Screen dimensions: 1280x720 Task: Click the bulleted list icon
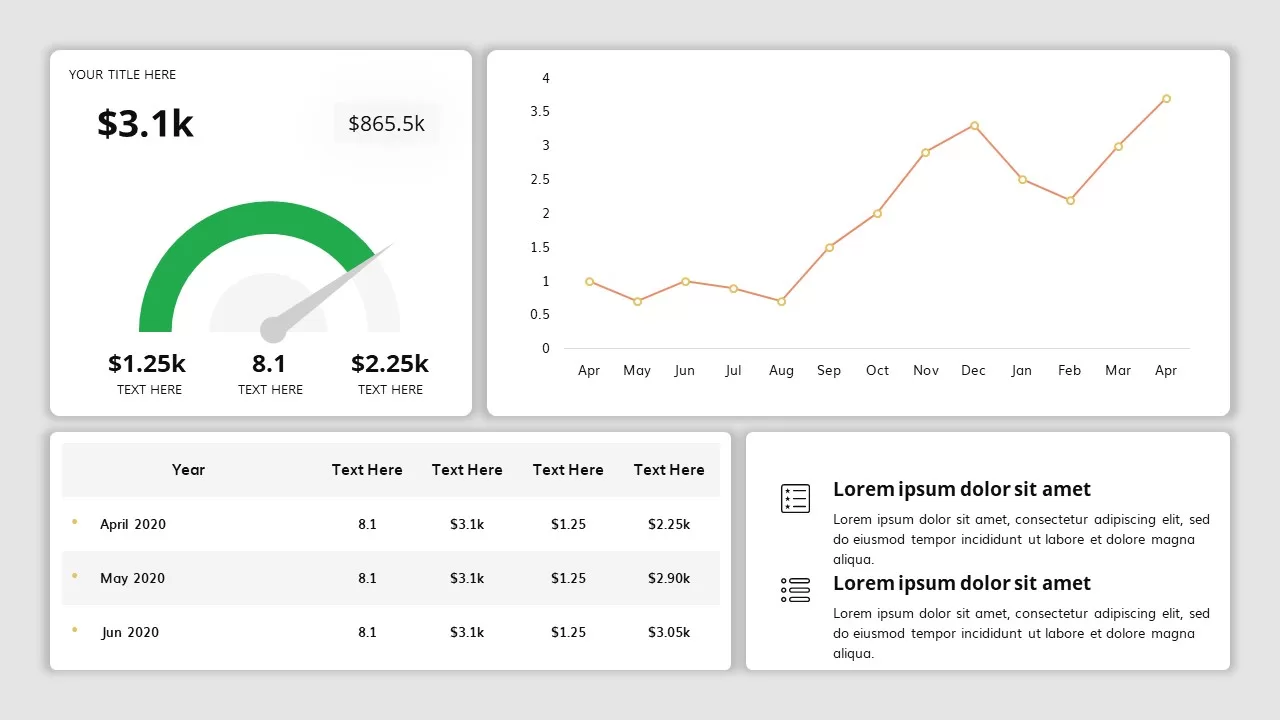(795, 590)
